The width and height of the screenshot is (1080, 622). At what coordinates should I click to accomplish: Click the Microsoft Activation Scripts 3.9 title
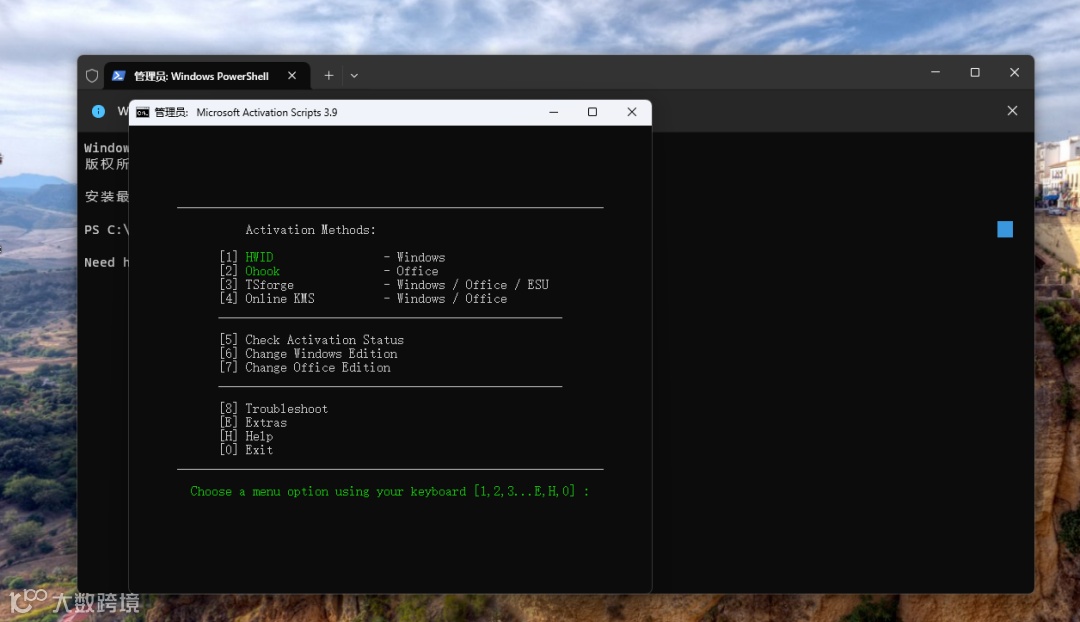pos(267,112)
